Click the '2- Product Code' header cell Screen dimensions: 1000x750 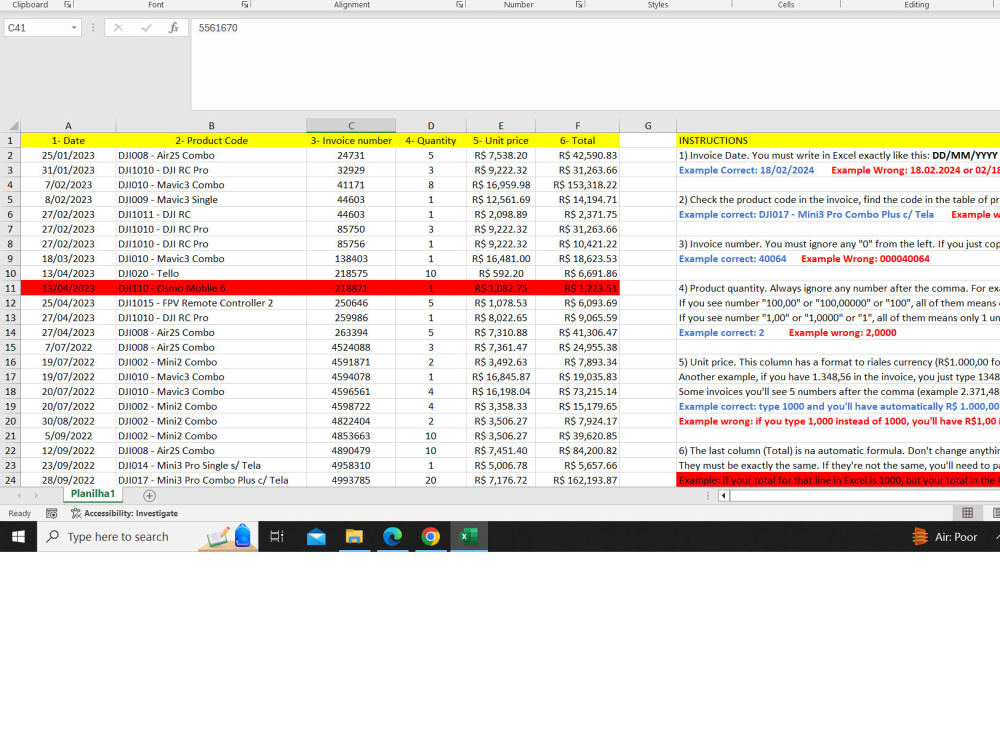(x=211, y=140)
